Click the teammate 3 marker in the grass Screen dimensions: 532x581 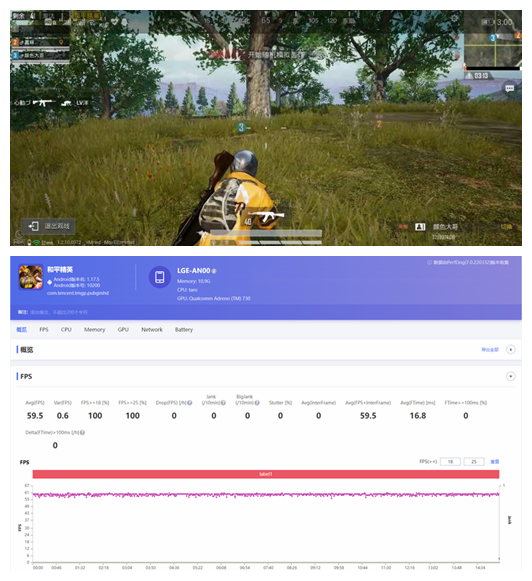[241, 127]
